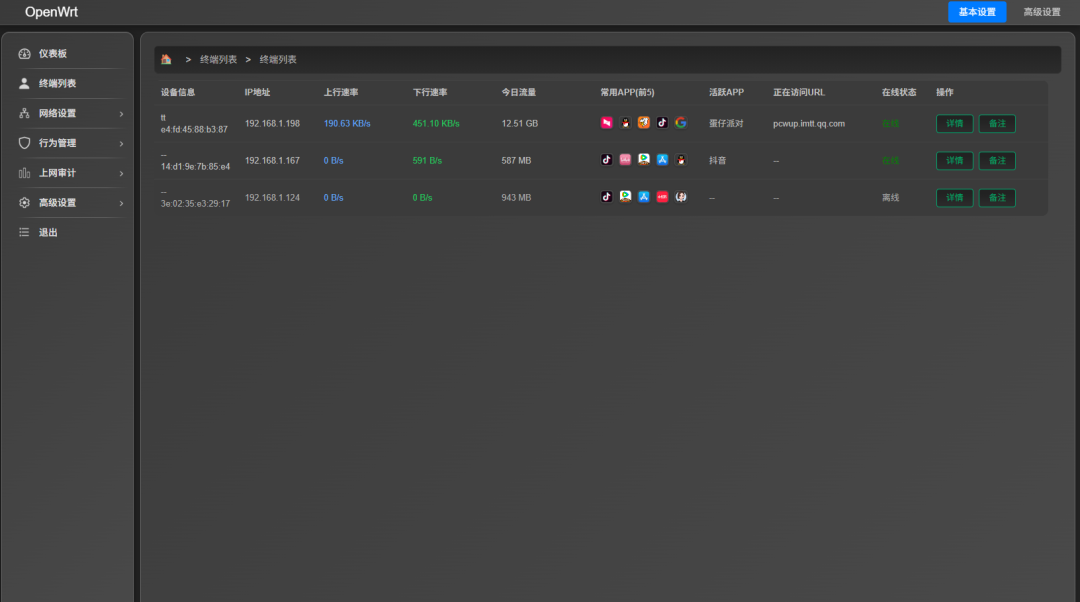Click the App Store icon in 192.168.1.124 row
This screenshot has height=602, width=1080.
644,197
